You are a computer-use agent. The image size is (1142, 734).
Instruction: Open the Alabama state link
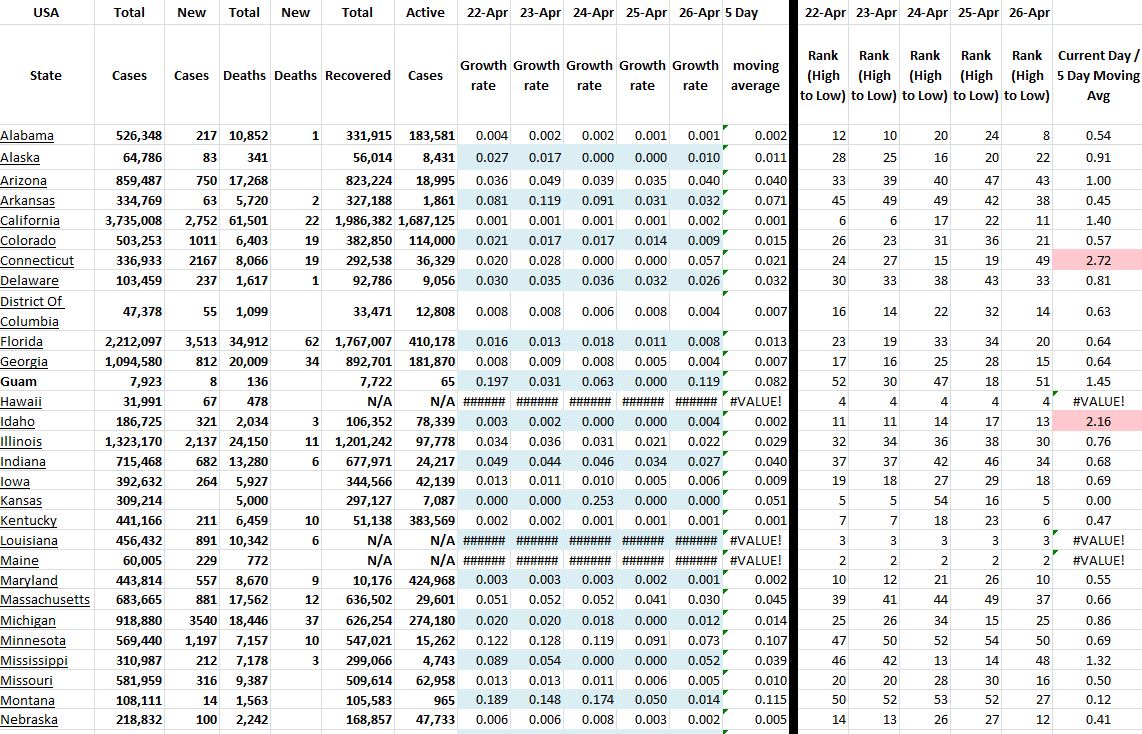pyautogui.click(x=27, y=136)
